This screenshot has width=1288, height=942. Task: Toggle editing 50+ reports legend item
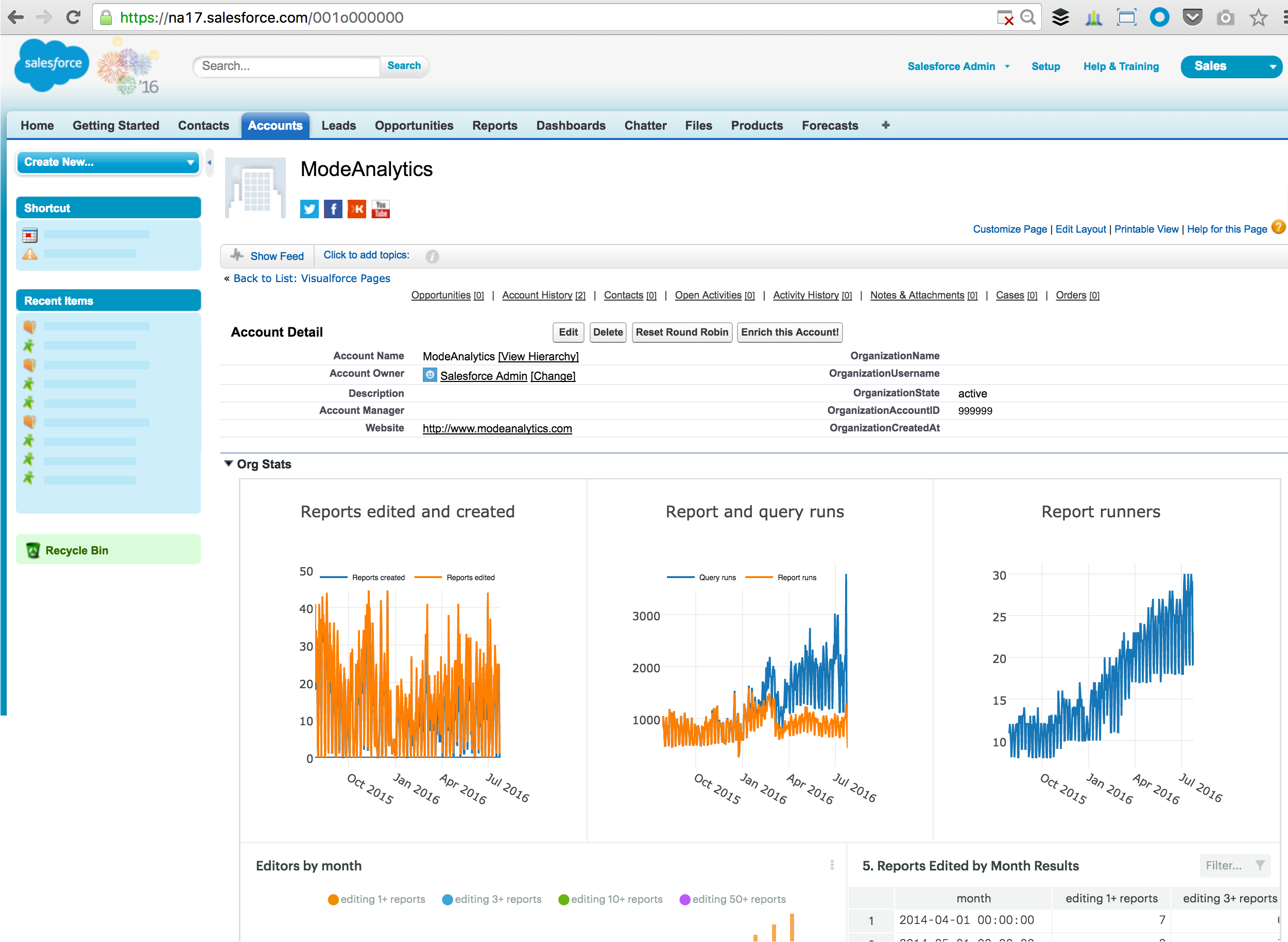[732, 899]
